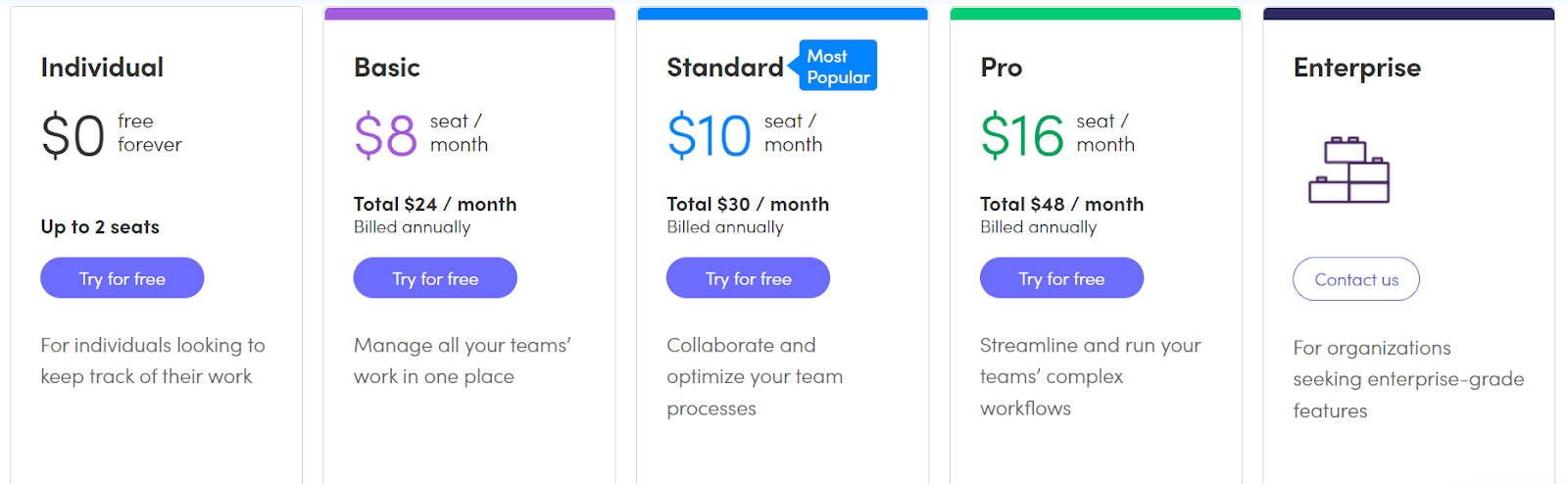Image resolution: width=1568 pixels, height=484 pixels.
Task: Click Try for free under Individual
Action: (122, 278)
